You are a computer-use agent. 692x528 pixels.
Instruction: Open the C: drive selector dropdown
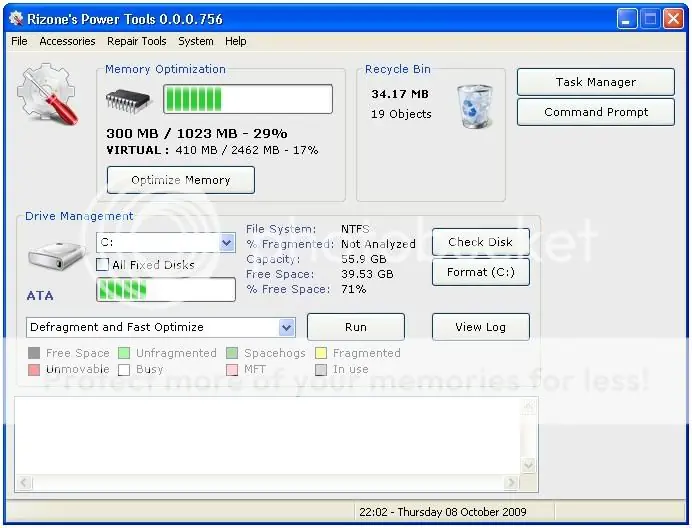point(227,242)
